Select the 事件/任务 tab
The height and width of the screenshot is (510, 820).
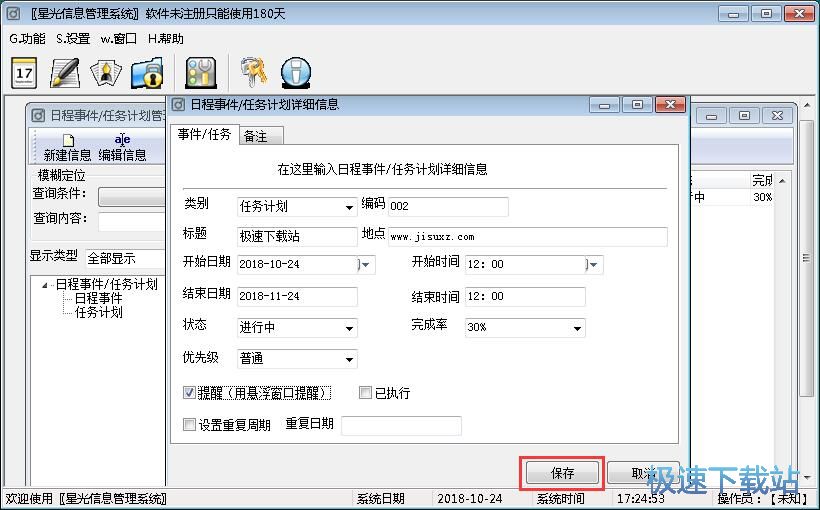point(204,134)
